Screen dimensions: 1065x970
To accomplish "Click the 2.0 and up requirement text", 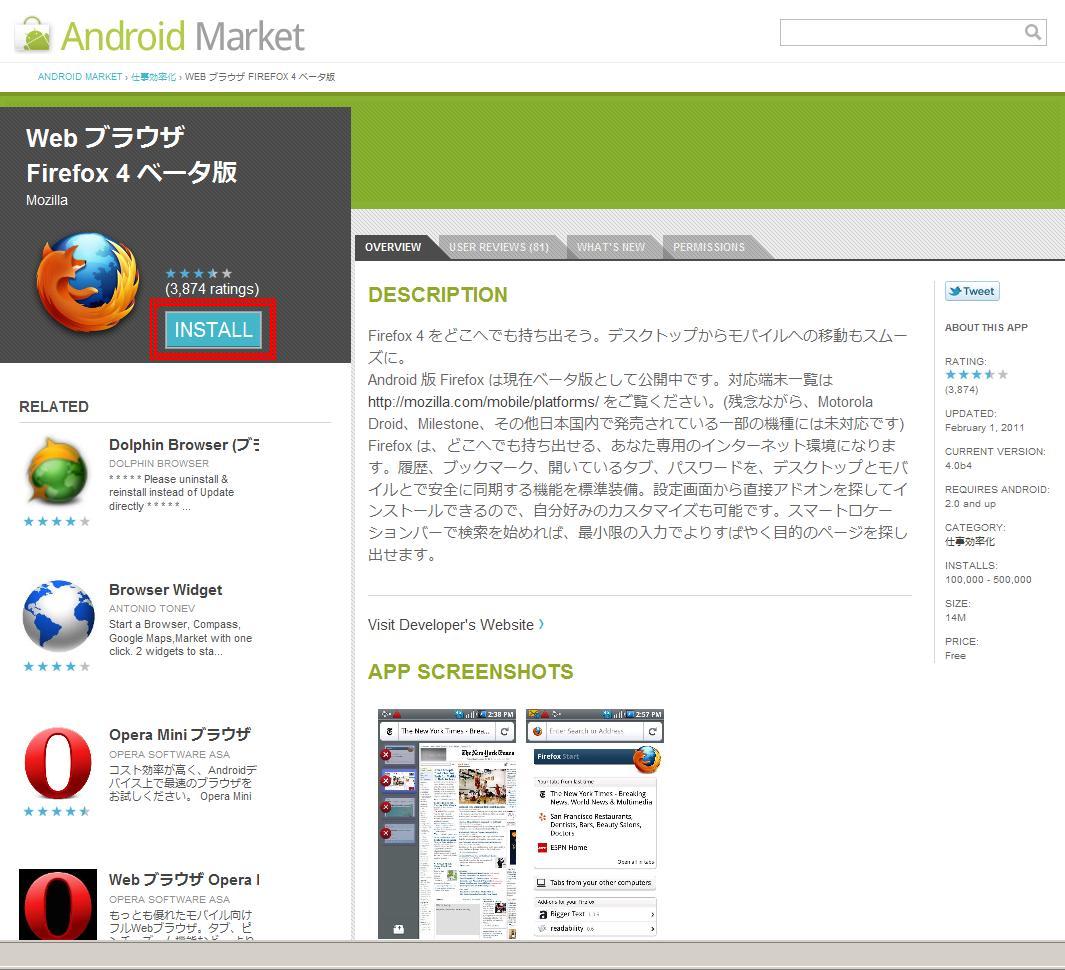I will pos(970,503).
